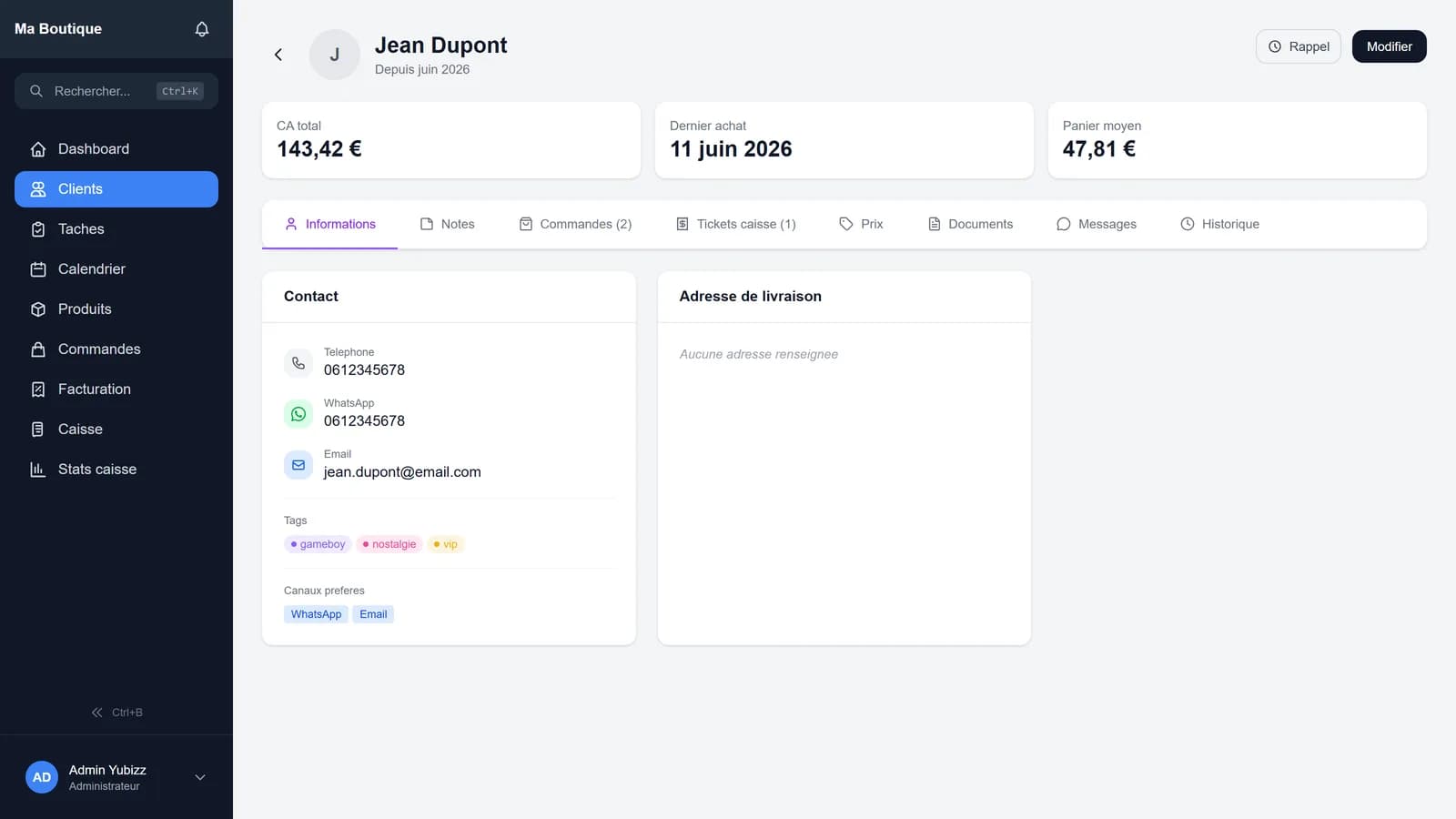Click email jean.dupont@email.com
The height and width of the screenshot is (819, 1456).
402,472
